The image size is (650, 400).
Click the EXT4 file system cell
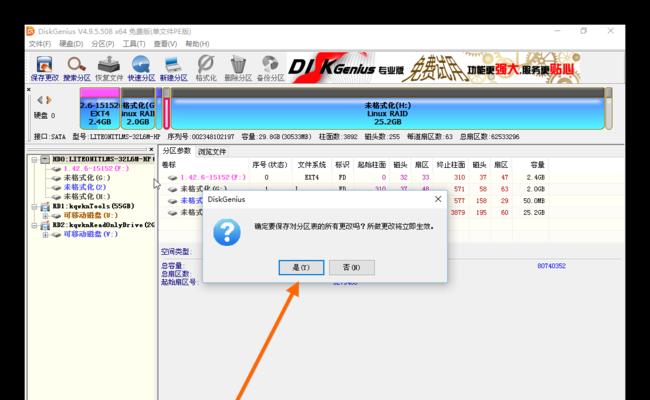[311, 177]
